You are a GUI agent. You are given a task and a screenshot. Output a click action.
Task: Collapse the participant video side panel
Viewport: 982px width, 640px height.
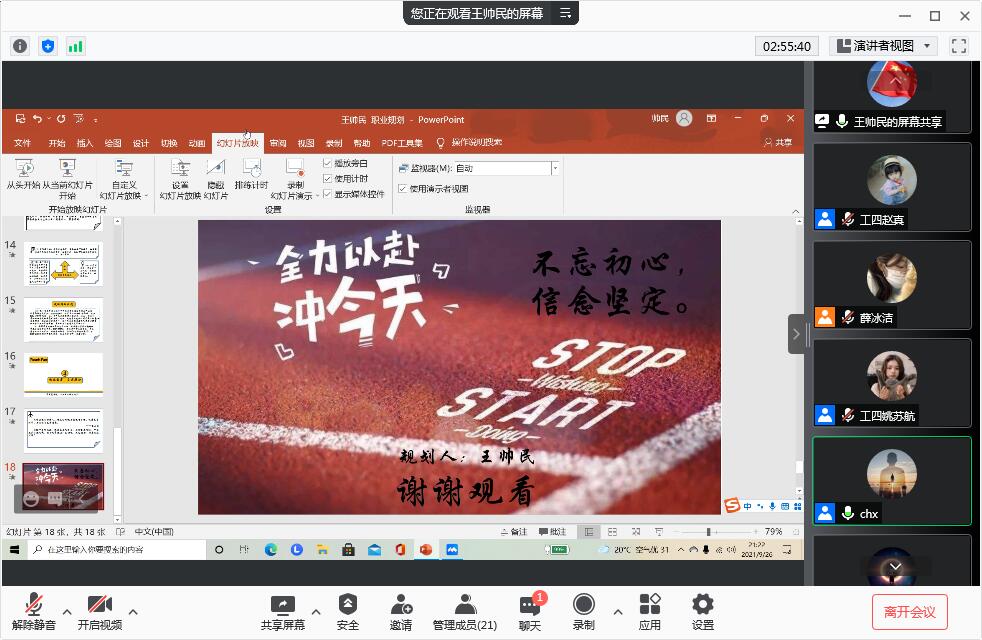tap(796, 334)
